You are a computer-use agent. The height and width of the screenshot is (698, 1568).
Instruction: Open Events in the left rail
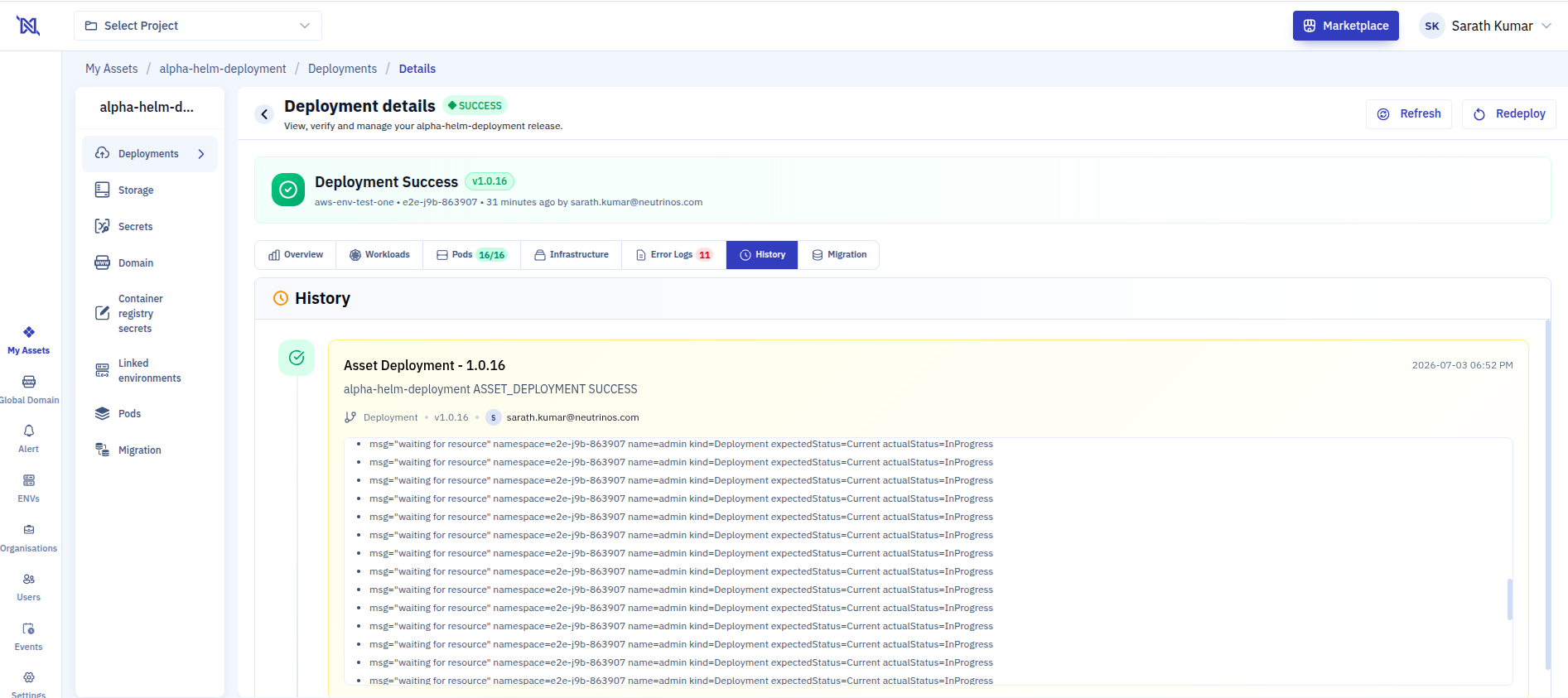pyautogui.click(x=29, y=637)
